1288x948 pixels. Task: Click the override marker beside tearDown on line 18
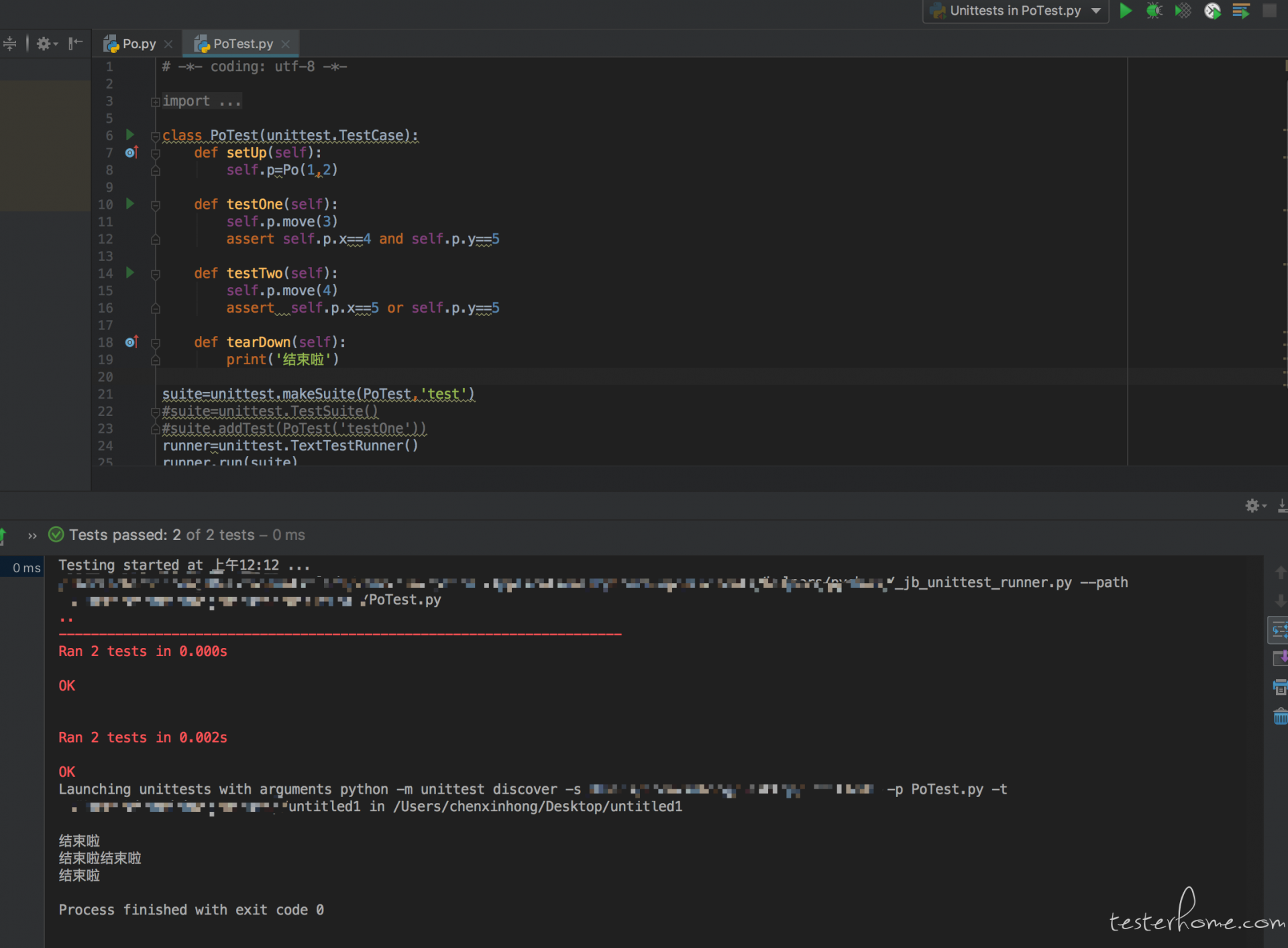click(x=131, y=342)
